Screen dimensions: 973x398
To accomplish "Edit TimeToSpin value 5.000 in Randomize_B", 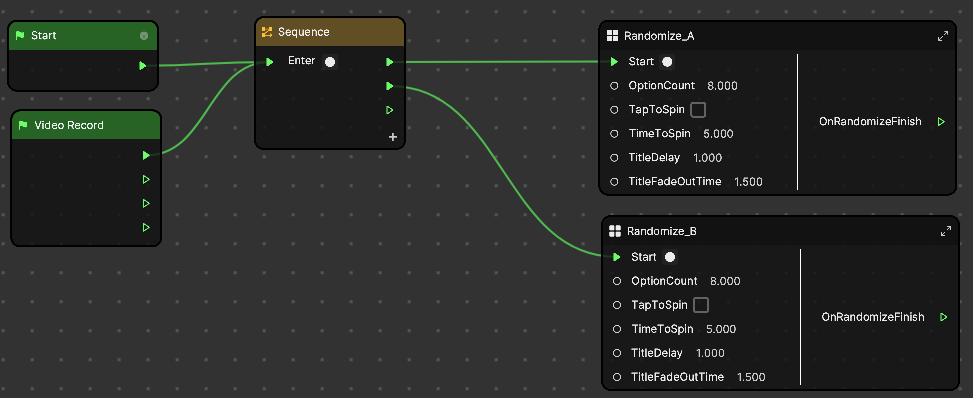I will tap(721, 329).
